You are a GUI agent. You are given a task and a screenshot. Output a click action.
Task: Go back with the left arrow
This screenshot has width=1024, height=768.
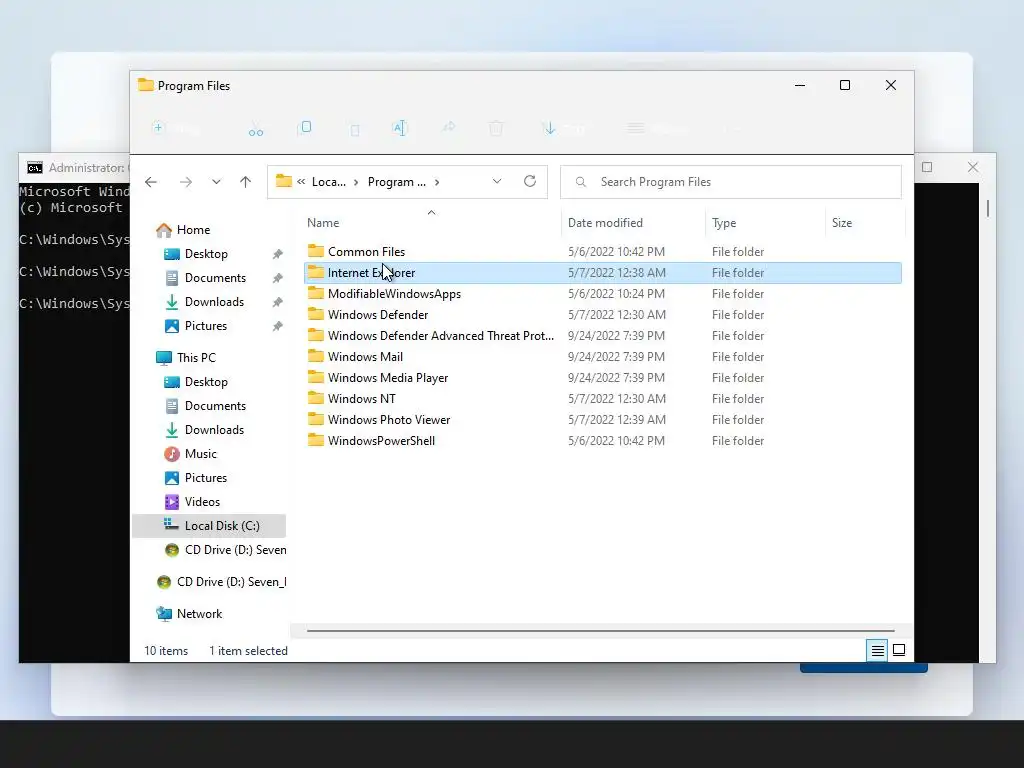tap(151, 182)
